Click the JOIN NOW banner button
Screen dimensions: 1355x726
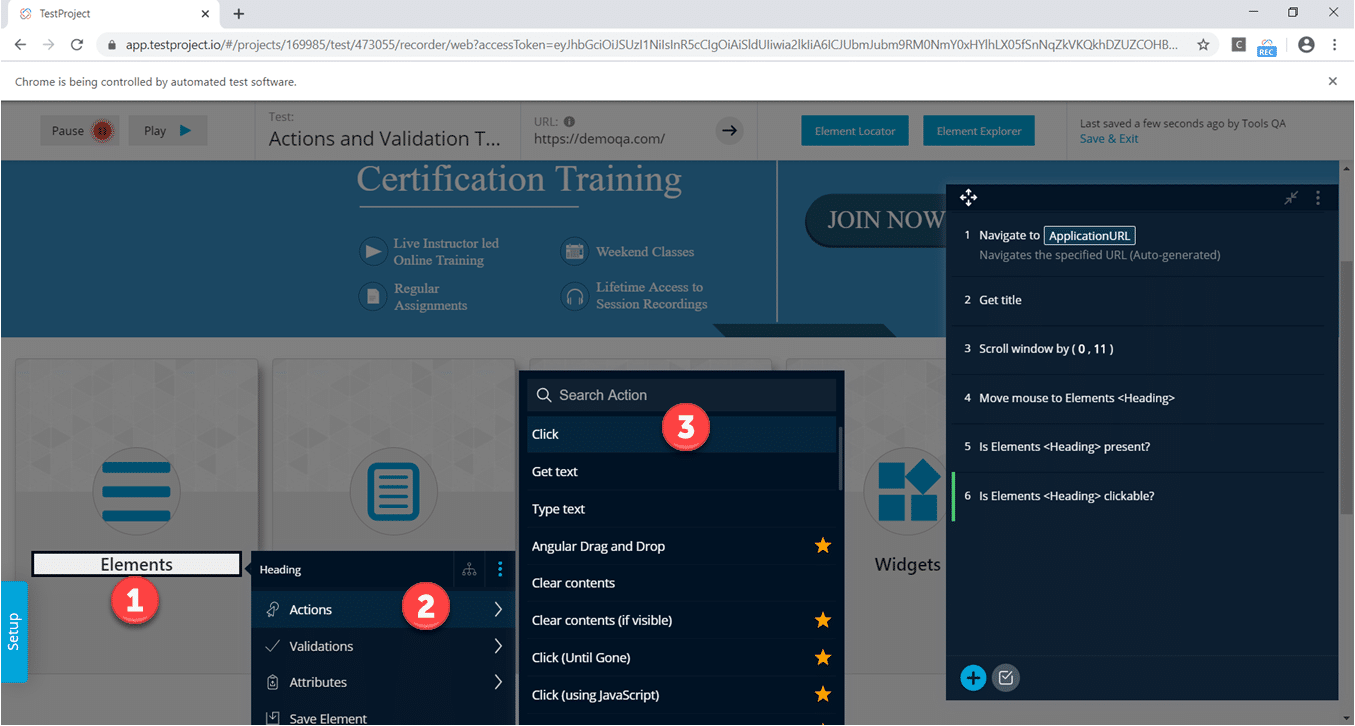tap(878, 220)
